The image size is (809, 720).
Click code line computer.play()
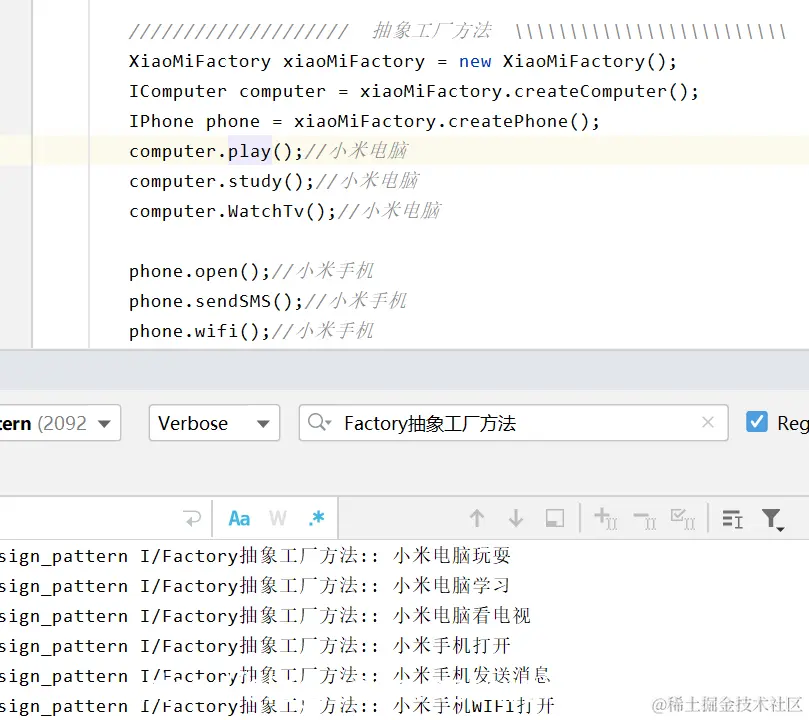click(268, 151)
